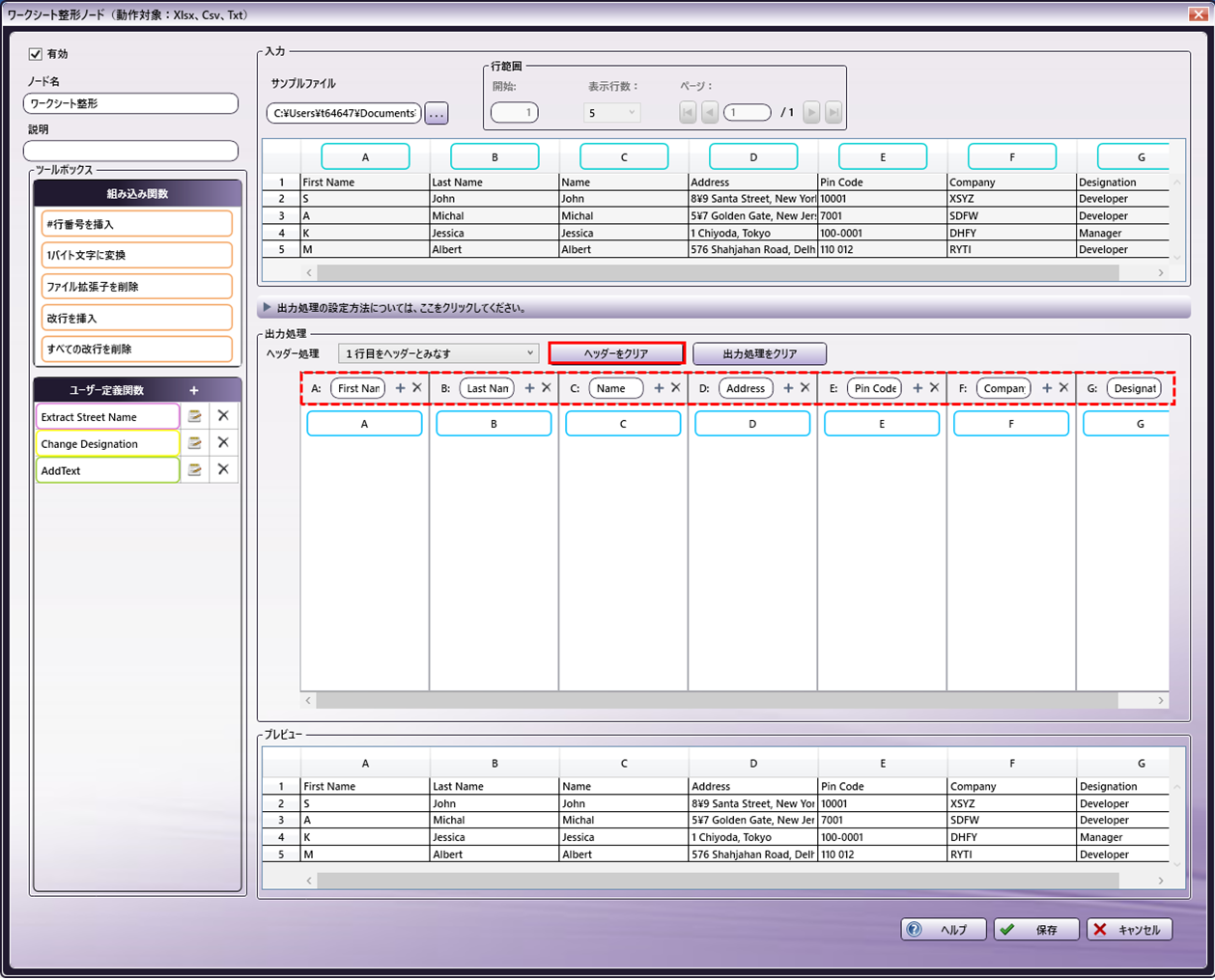Remove Address header from column D
The image size is (1215, 980).
[x=805, y=388]
